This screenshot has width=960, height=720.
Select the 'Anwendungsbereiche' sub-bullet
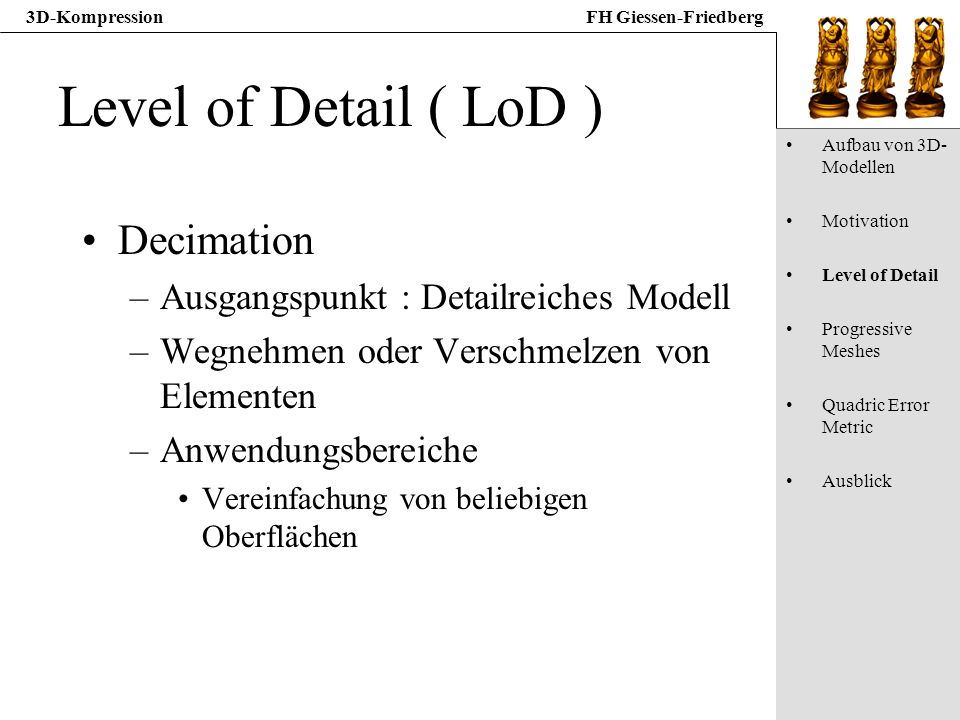click(x=318, y=451)
